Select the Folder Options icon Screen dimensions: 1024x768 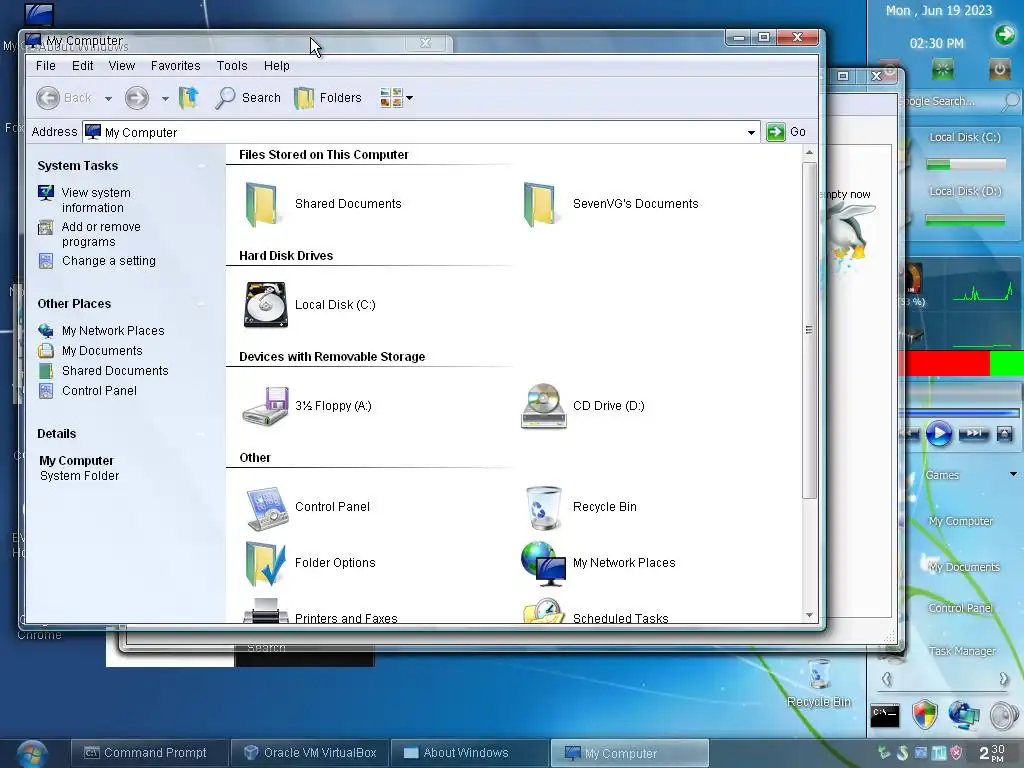tap(265, 563)
